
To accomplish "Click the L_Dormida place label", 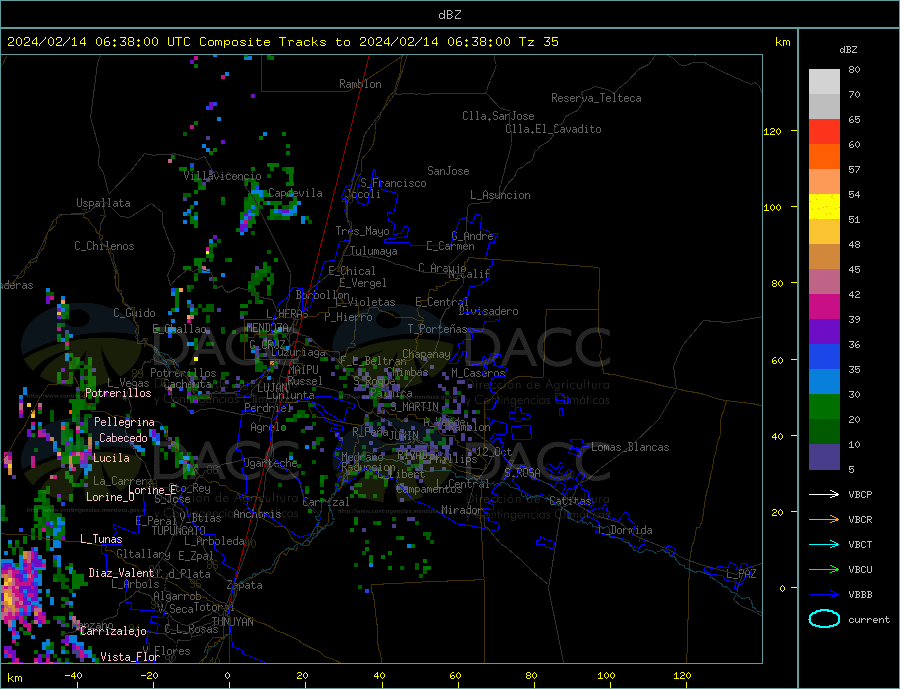I will tap(626, 530).
